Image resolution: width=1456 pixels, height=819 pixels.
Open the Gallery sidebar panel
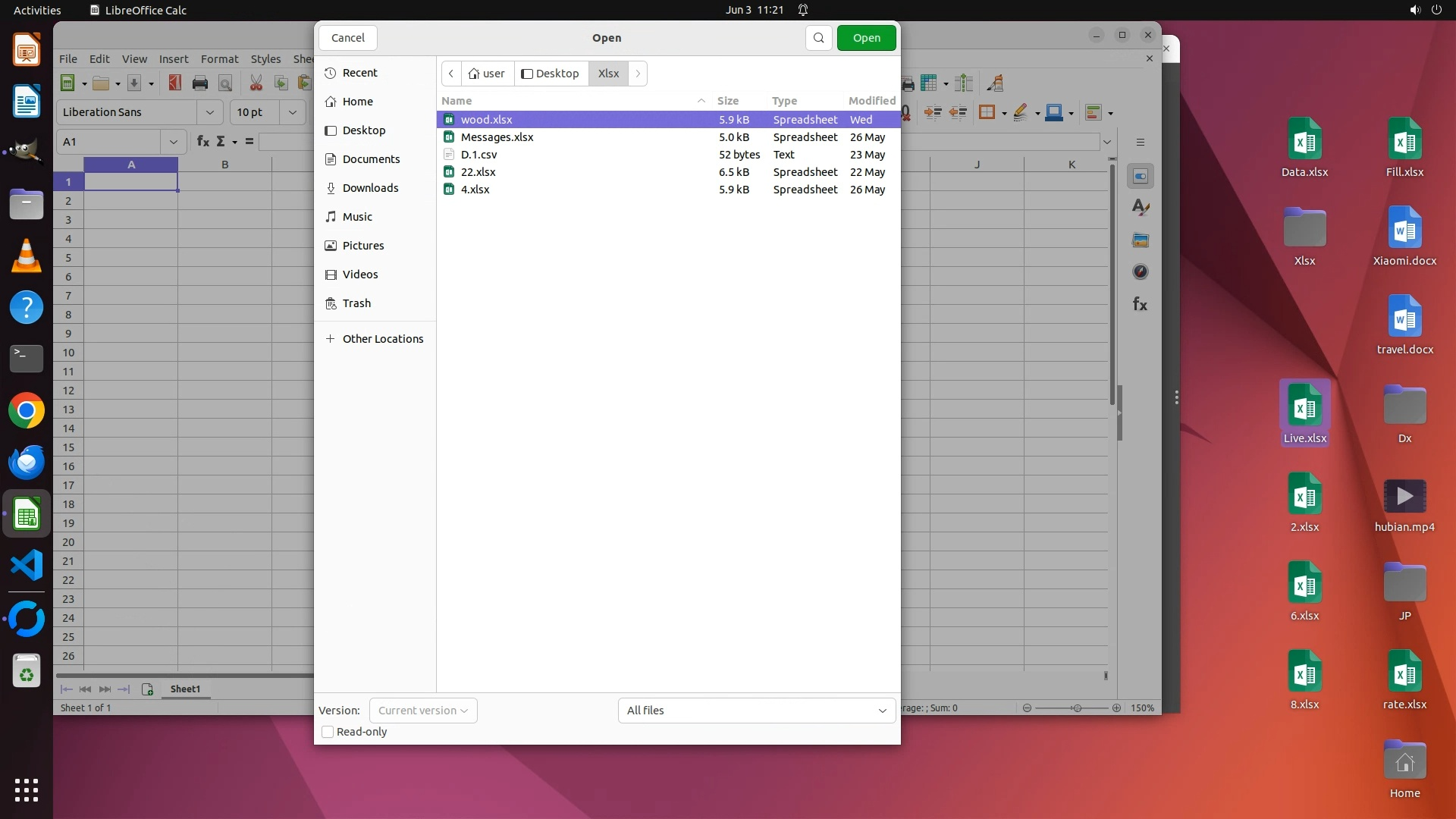point(1140,240)
